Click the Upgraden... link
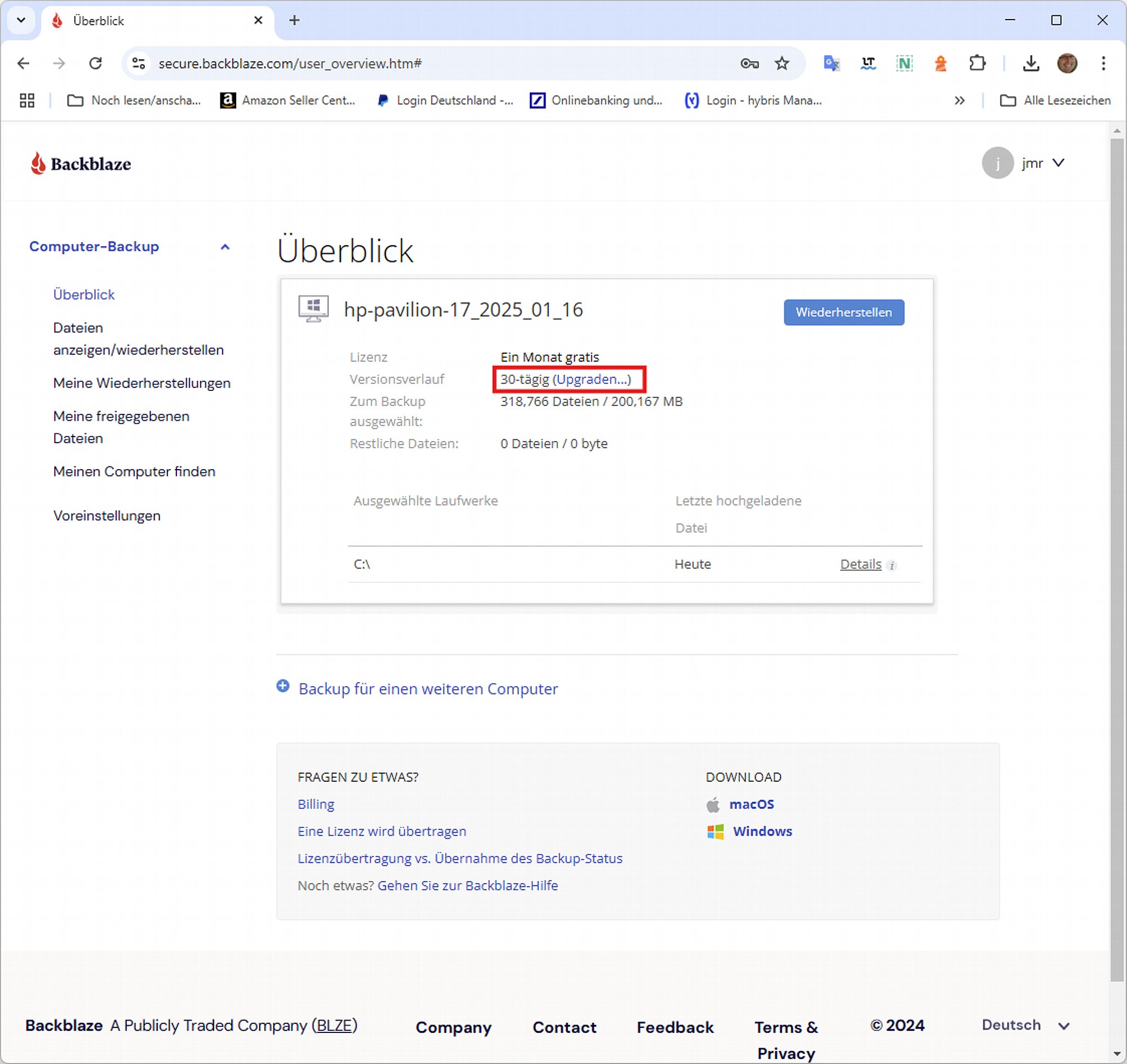This screenshot has height=1064, width=1127. 591,379
